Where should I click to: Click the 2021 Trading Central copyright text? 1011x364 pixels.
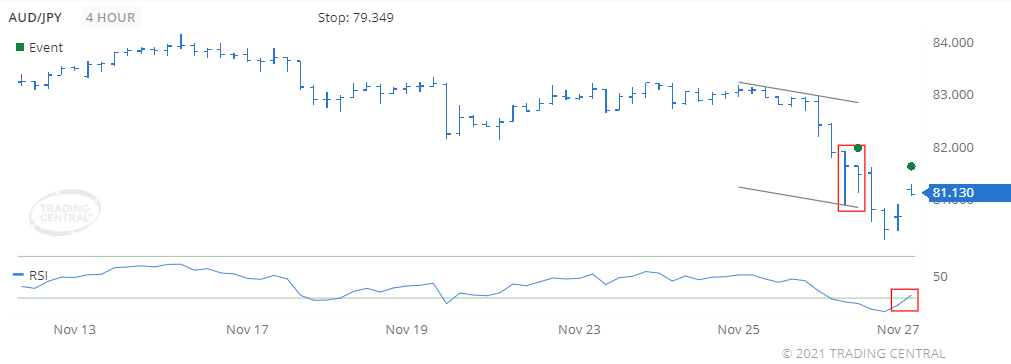(863, 354)
